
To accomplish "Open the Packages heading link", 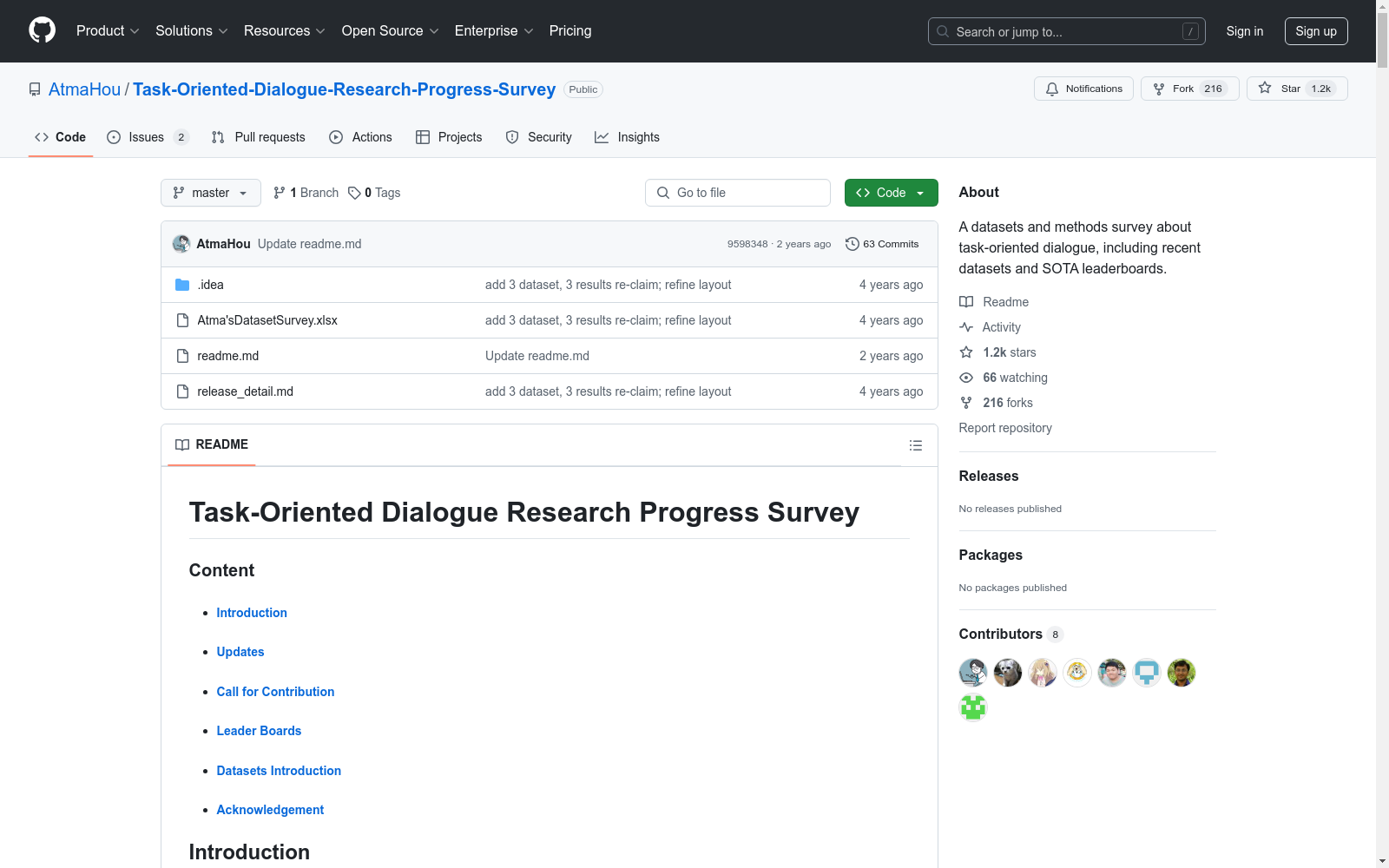I will [991, 555].
